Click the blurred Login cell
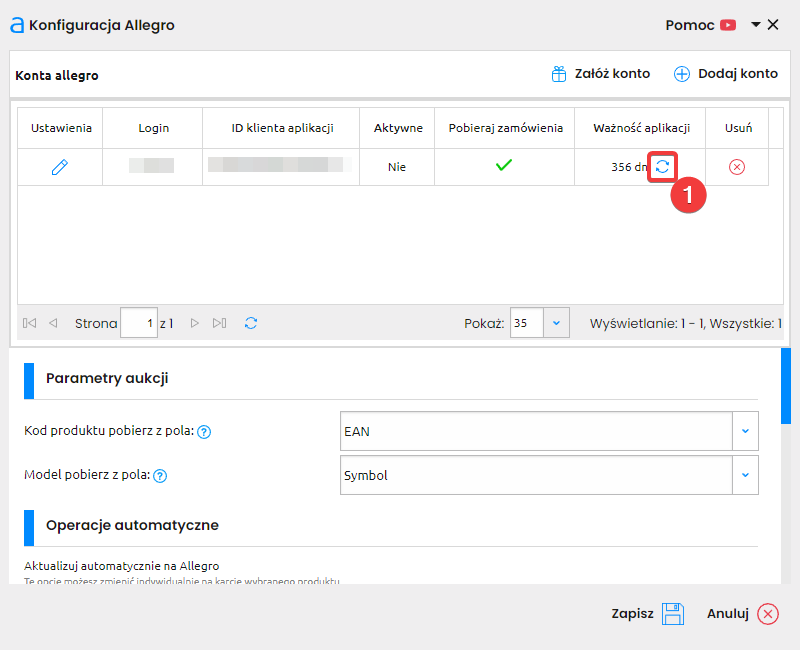This screenshot has height=650, width=800. point(152,166)
